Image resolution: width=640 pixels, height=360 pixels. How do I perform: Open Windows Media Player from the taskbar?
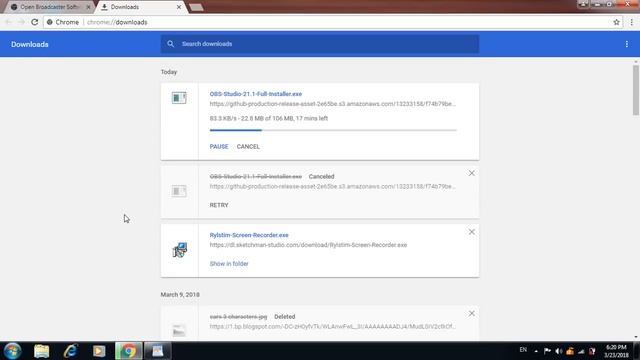pos(99,351)
